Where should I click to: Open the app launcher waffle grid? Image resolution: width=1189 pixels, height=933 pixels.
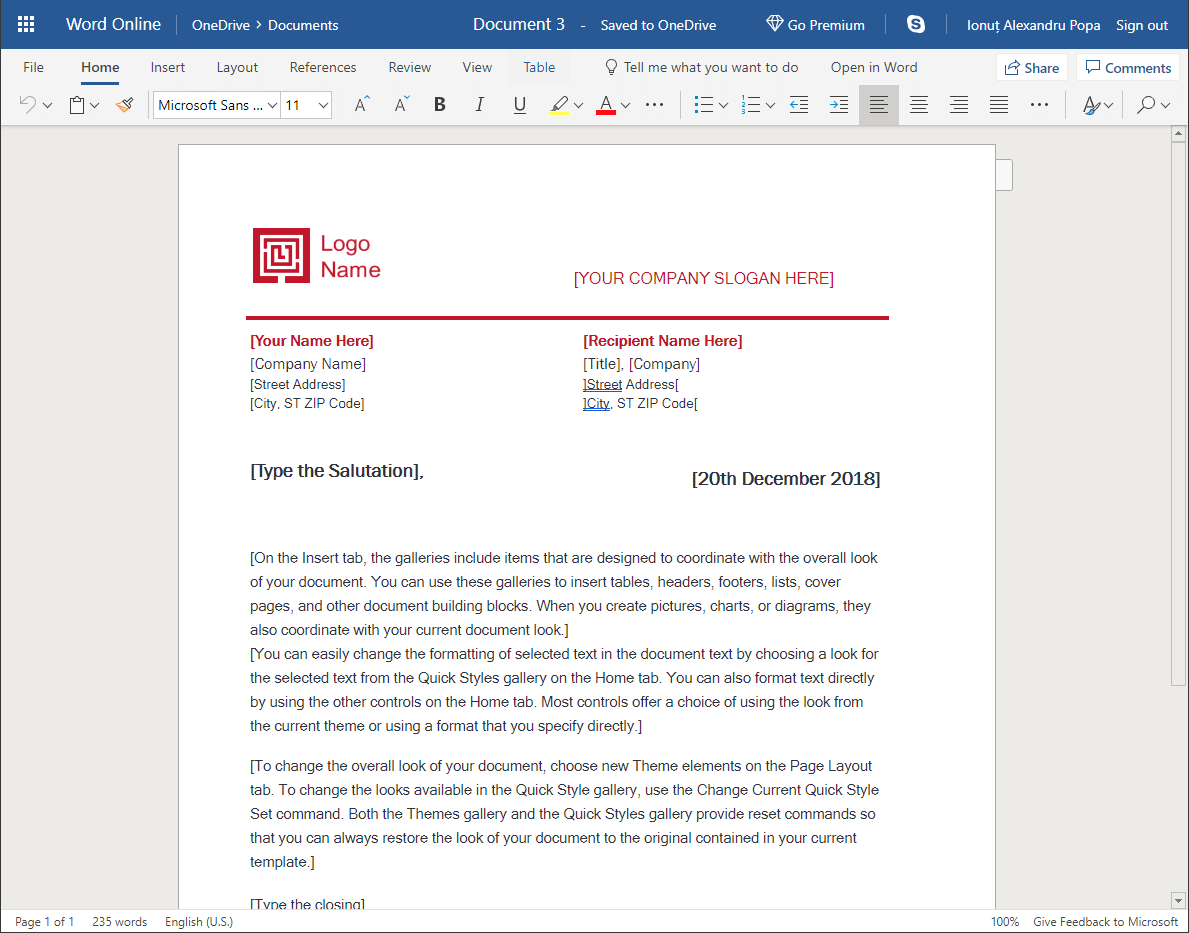tap(26, 24)
